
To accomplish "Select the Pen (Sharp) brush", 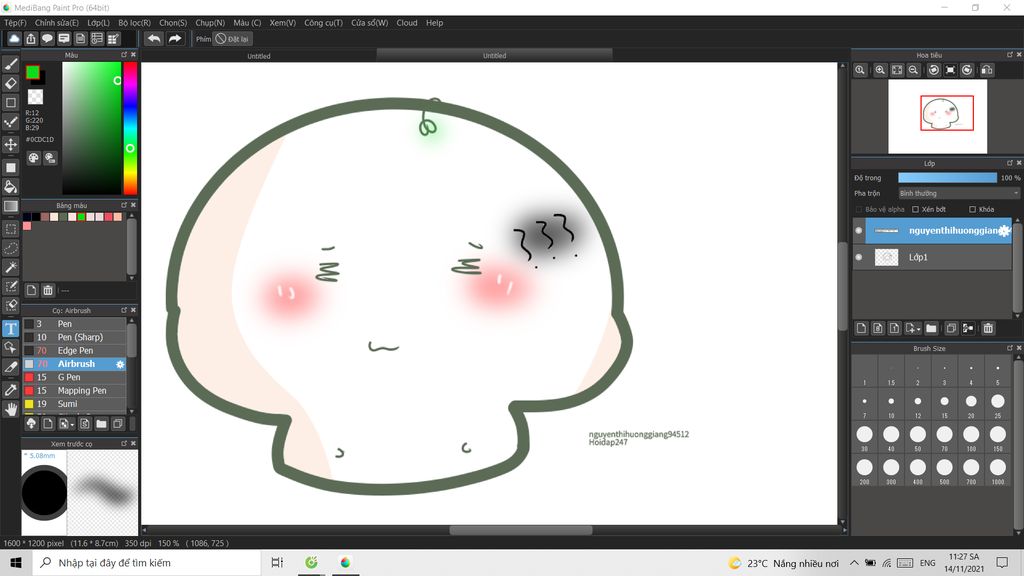I will point(74,337).
